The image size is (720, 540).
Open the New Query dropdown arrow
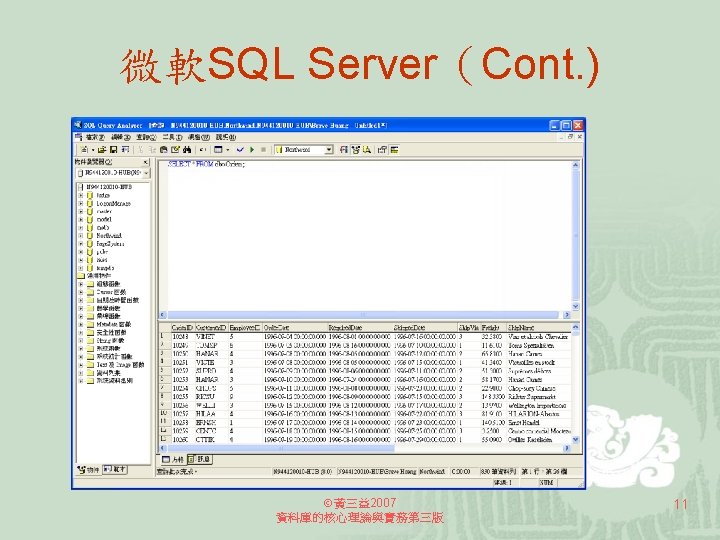click(x=93, y=150)
